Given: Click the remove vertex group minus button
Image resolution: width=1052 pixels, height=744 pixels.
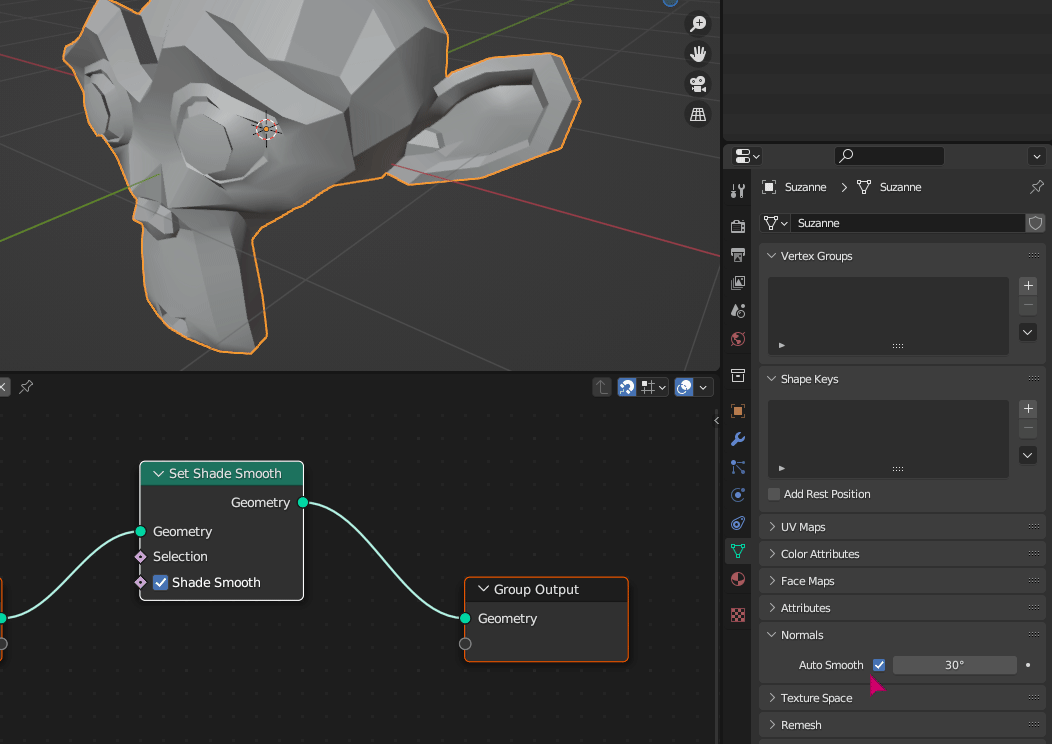Looking at the screenshot, I should pos(1028,305).
